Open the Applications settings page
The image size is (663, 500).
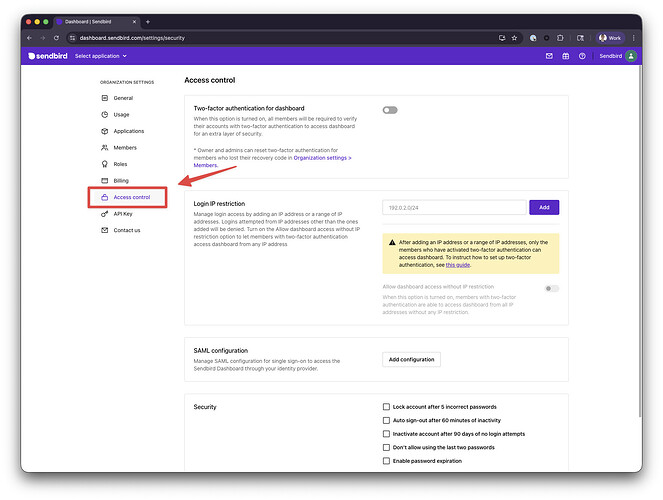click(129, 131)
